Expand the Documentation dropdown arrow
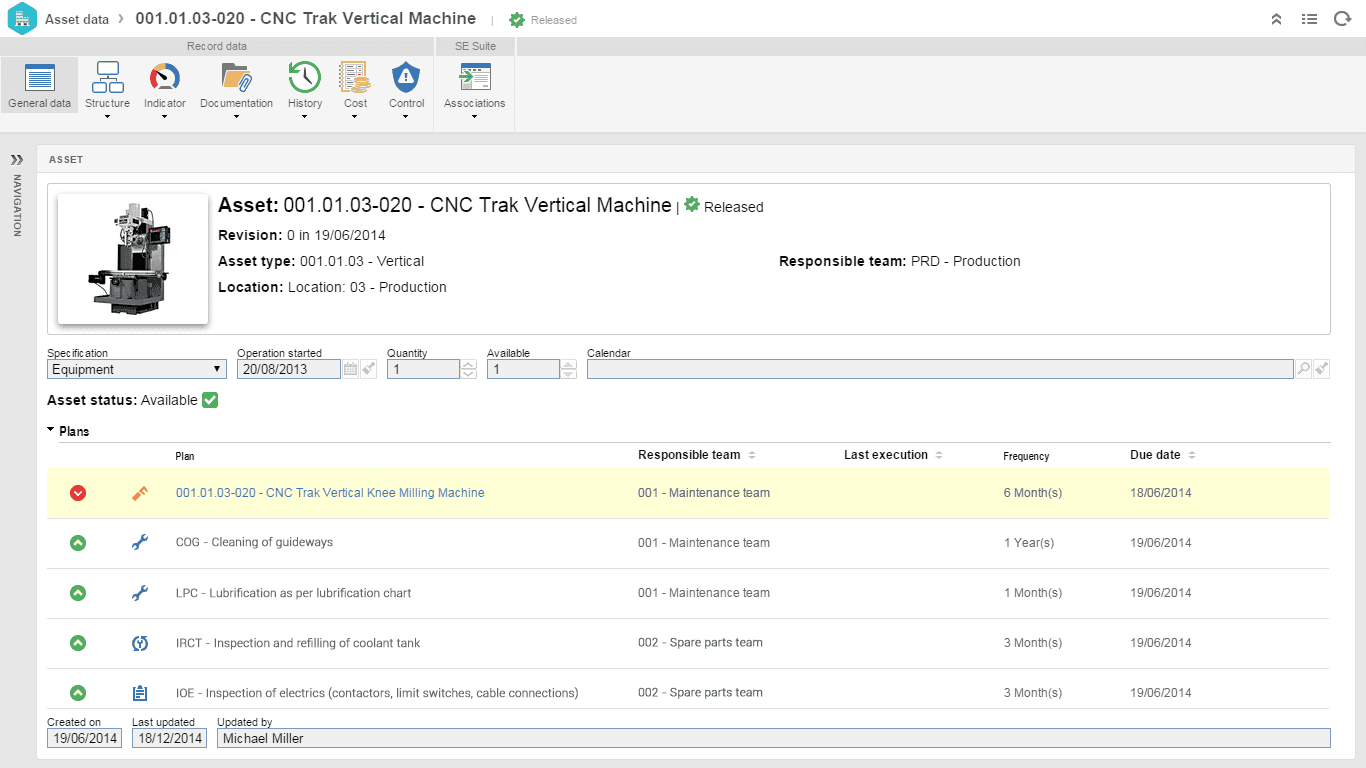The image size is (1366, 768). pyautogui.click(x=236, y=117)
